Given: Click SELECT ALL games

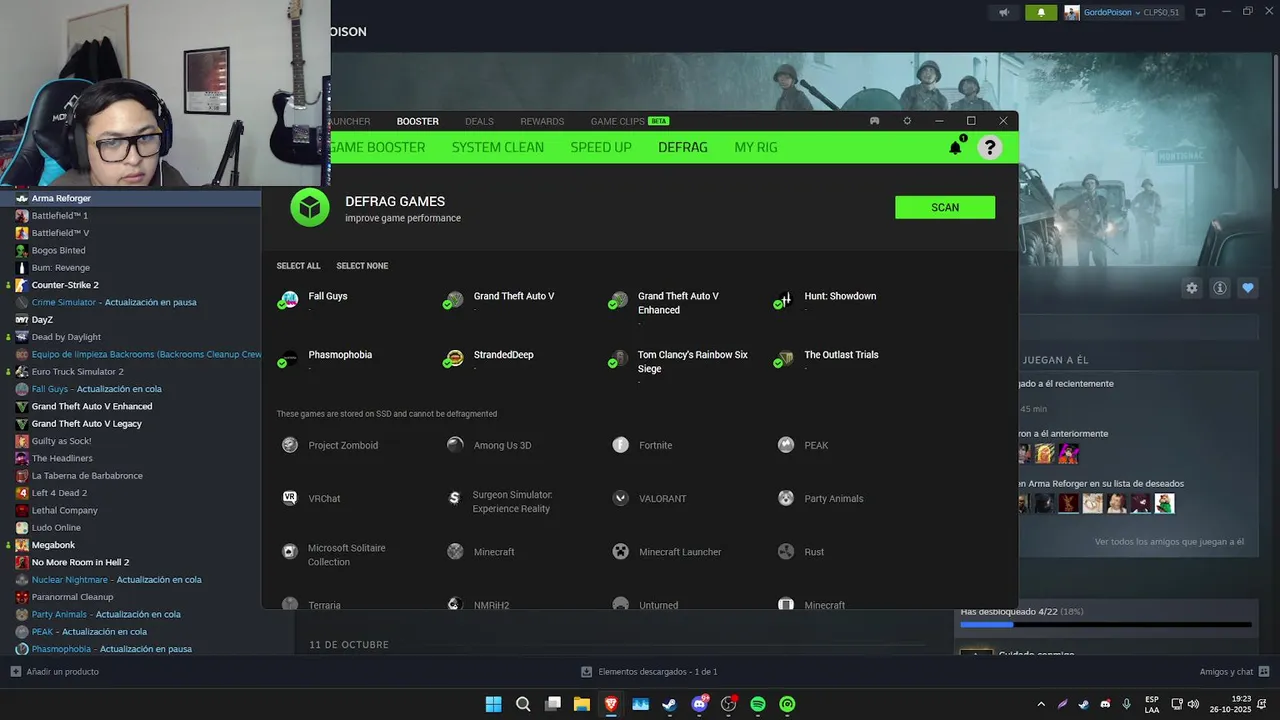Looking at the screenshot, I should click(x=298, y=266).
